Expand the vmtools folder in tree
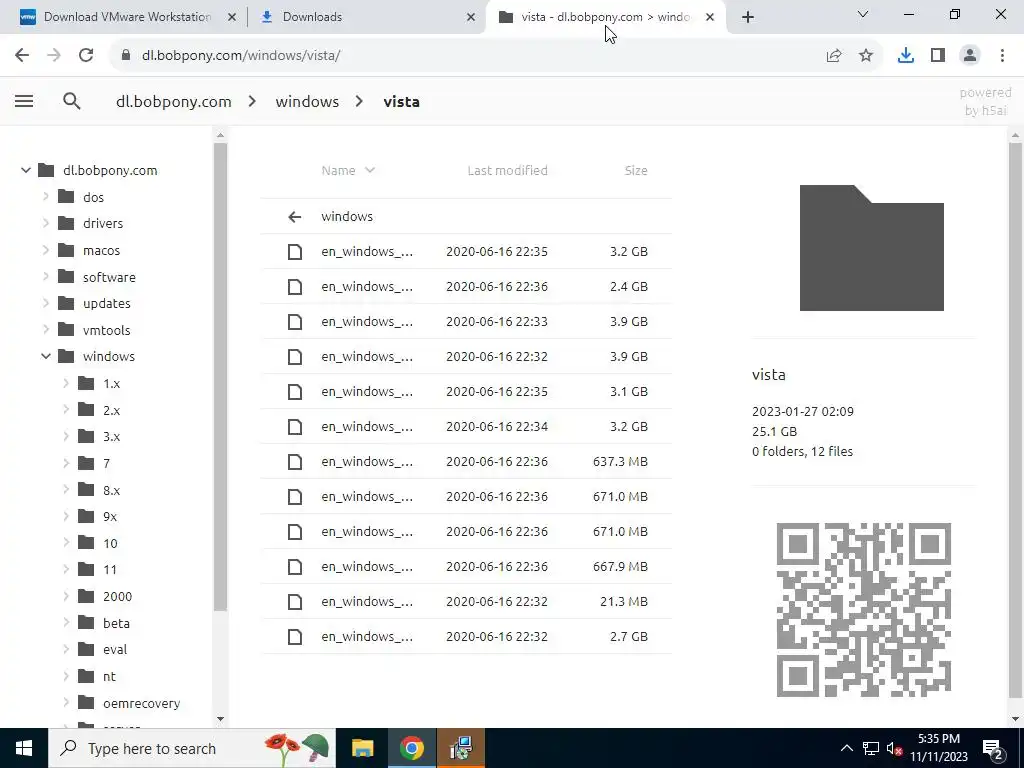Screen dimensions: 1024x768 click(46, 330)
